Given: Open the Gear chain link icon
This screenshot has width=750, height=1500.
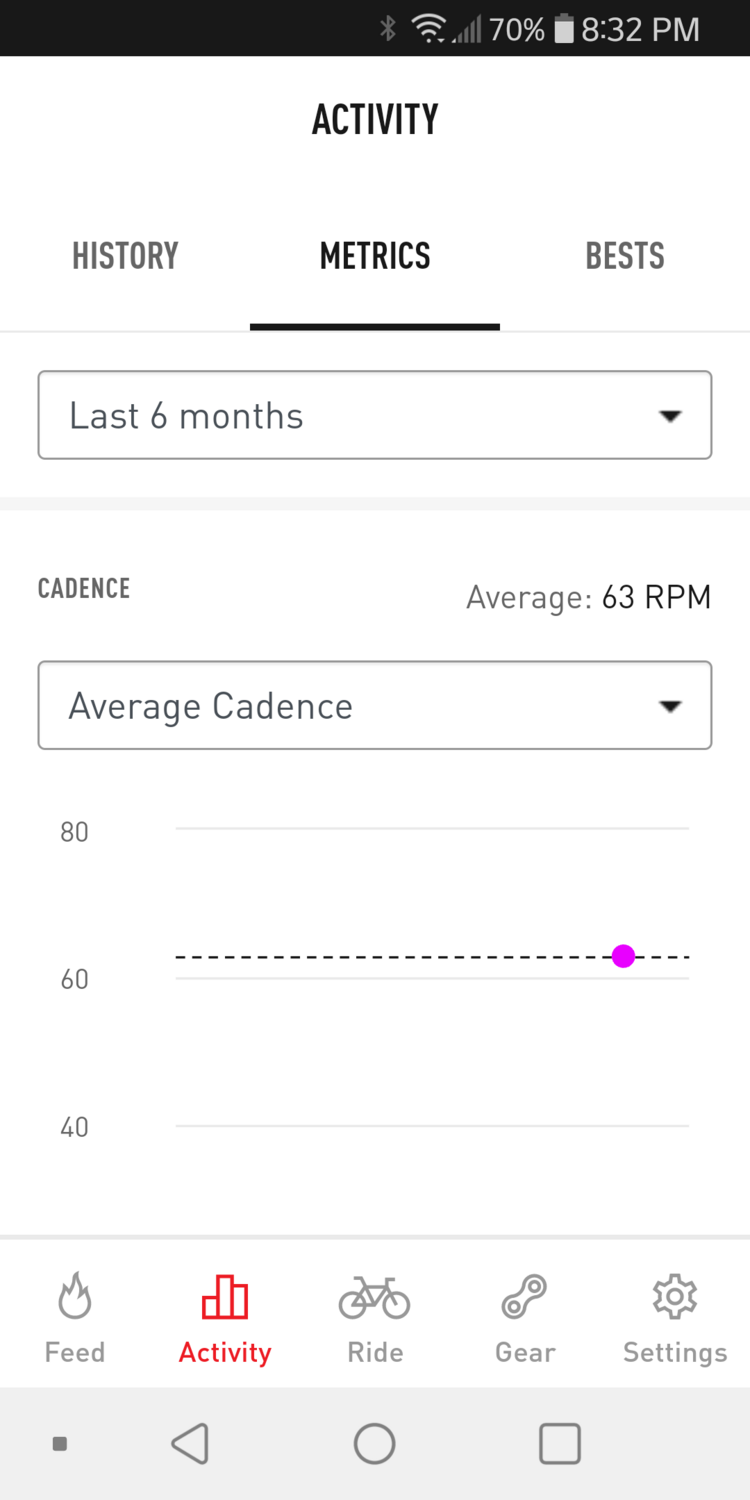Looking at the screenshot, I should tap(524, 1297).
